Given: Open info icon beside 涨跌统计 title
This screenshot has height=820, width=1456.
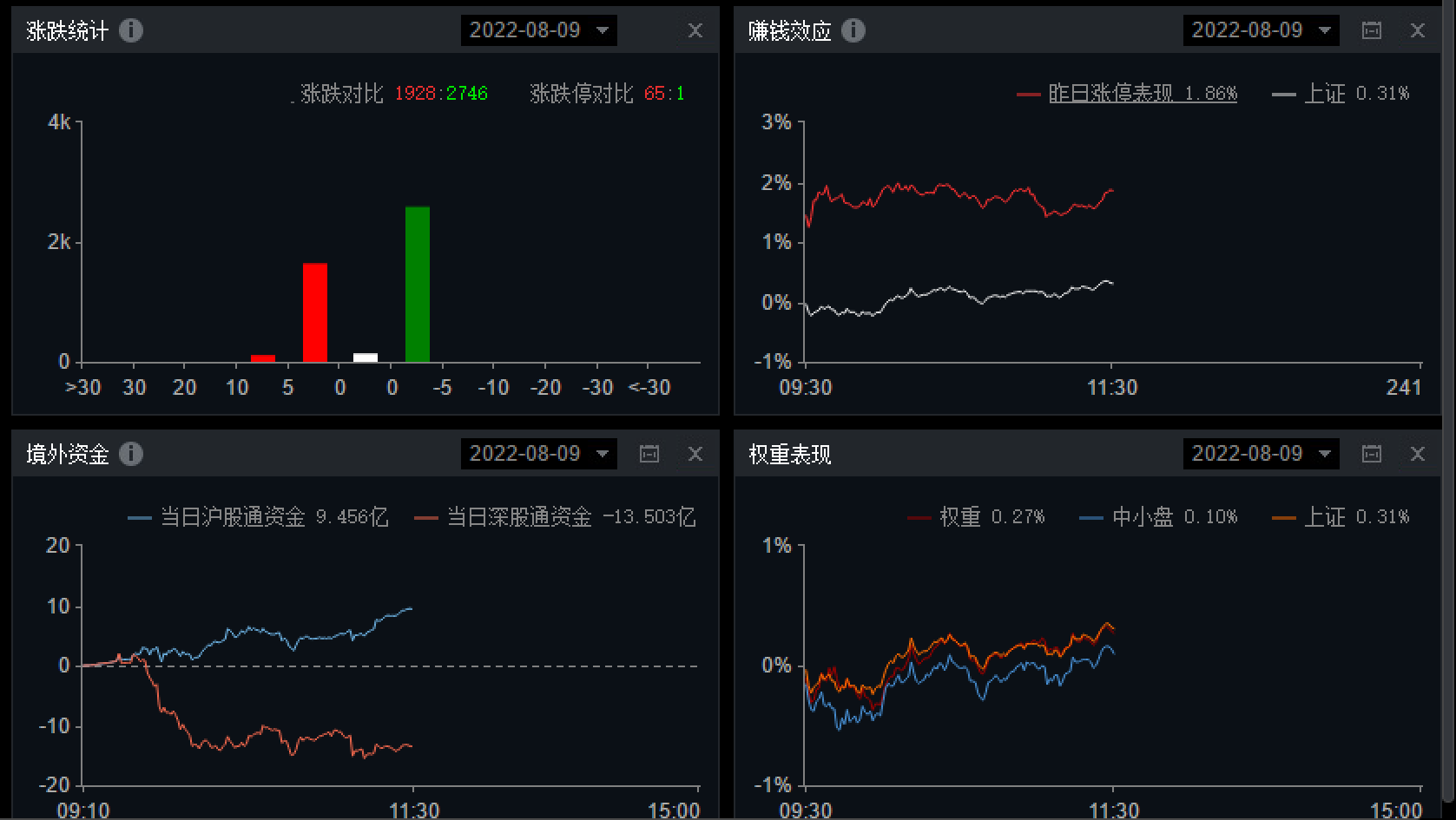Looking at the screenshot, I should point(131,30).
